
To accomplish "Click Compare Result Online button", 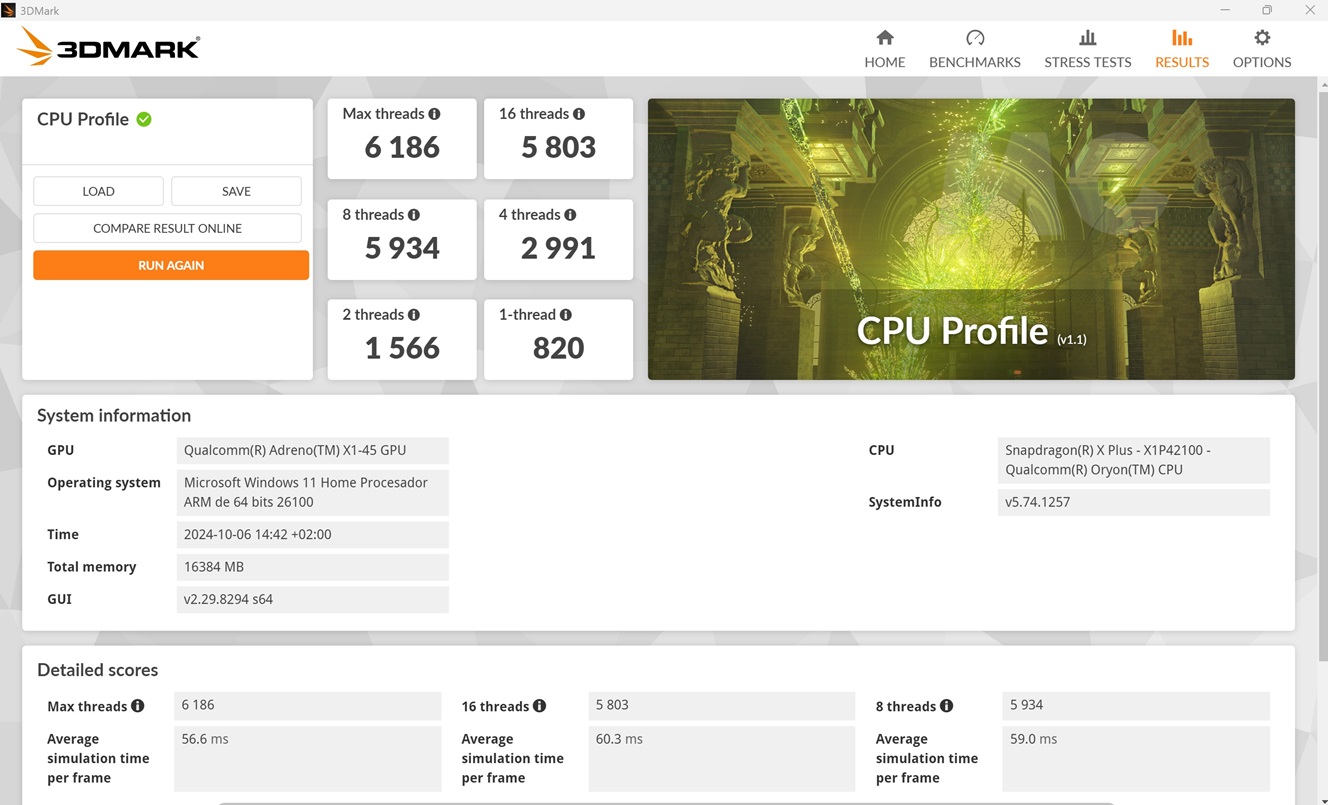I will pos(167,228).
